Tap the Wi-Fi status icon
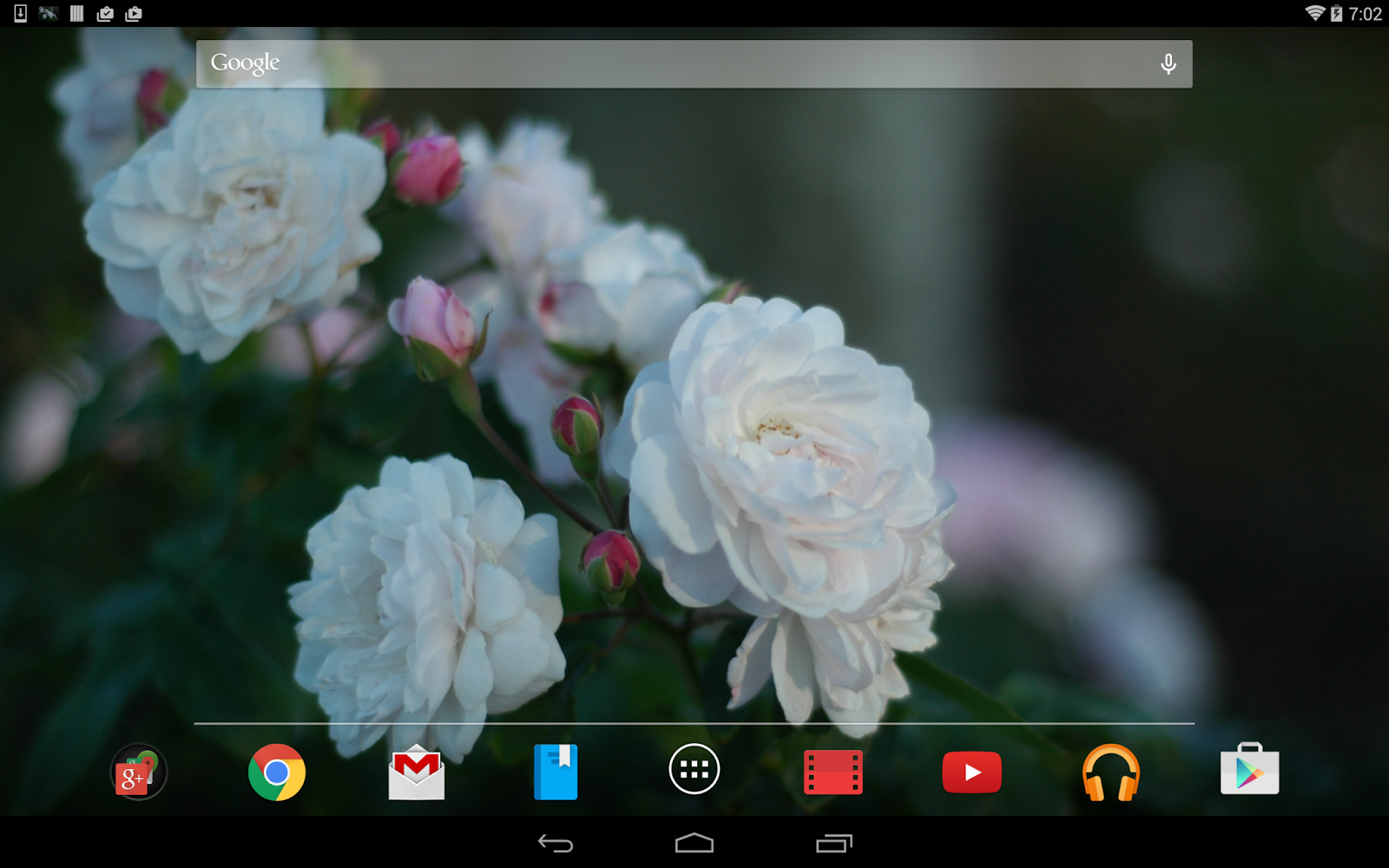 (x=1315, y=13)
